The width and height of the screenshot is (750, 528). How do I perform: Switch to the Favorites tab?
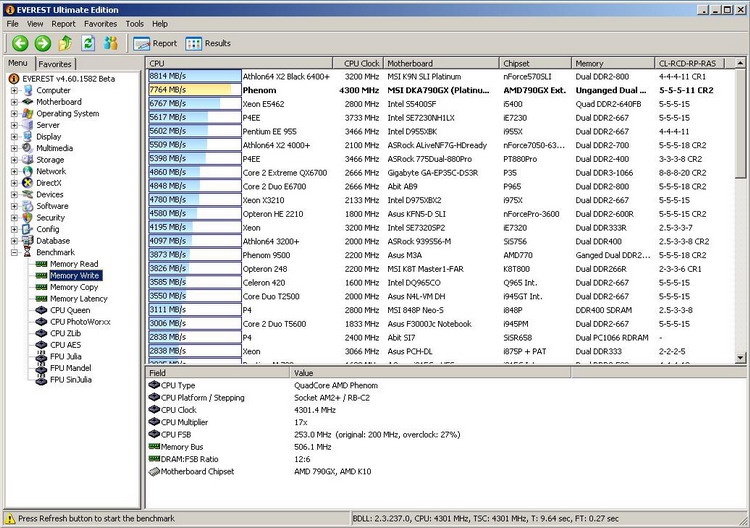(x=55, y=64)
